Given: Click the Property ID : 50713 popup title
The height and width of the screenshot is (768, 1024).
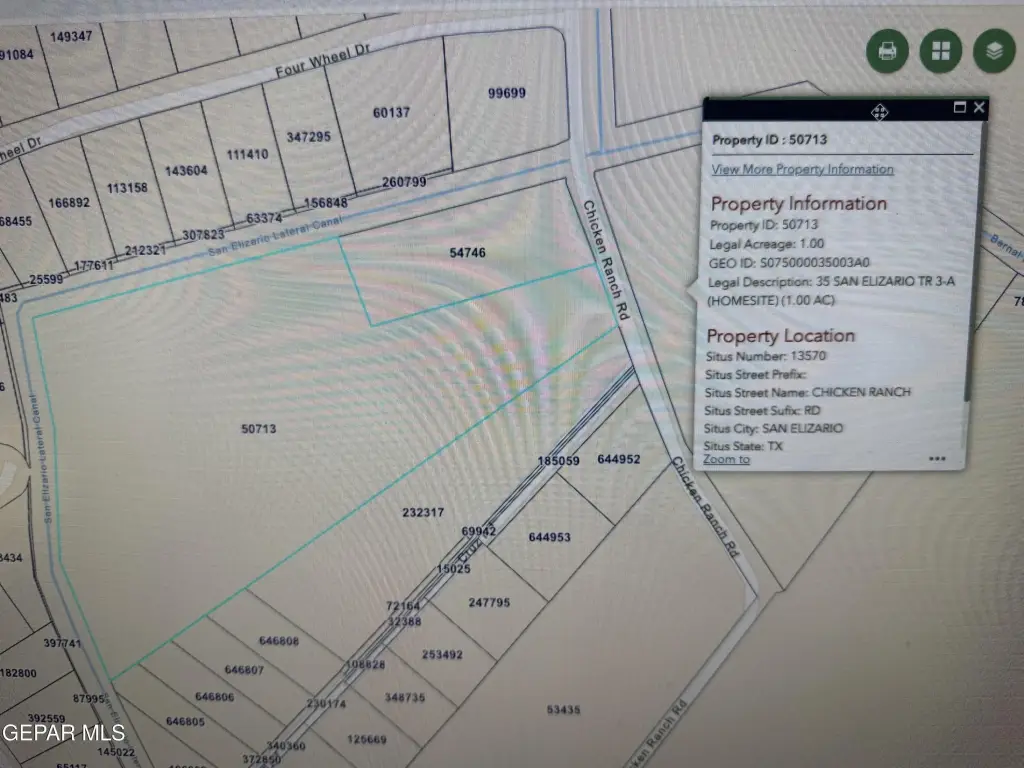Looking at the screenshot, I should pyautogui.click(x=769, y=140).
